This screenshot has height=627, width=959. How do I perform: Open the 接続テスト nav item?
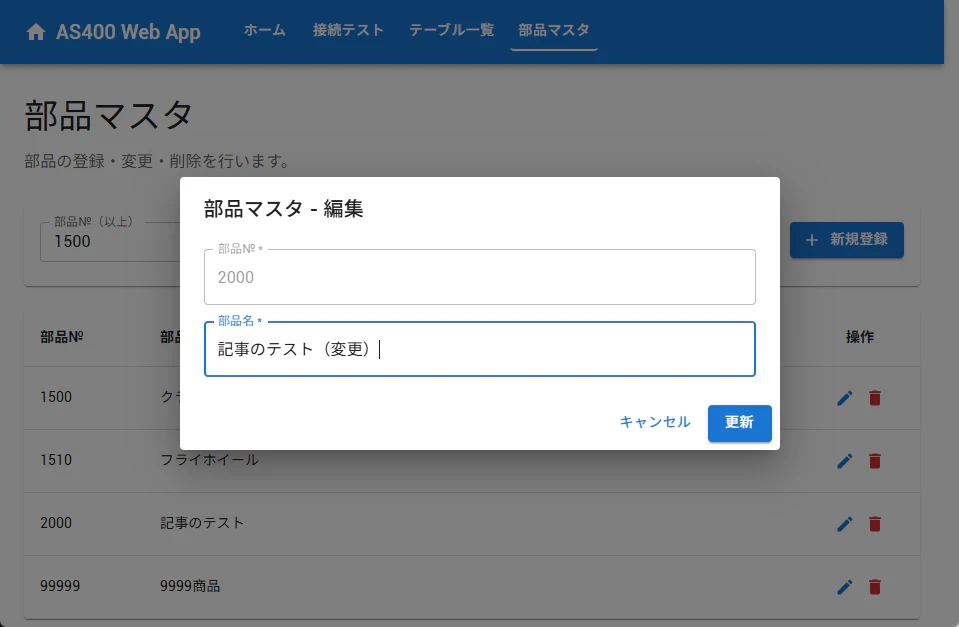[x=348, y=30]
